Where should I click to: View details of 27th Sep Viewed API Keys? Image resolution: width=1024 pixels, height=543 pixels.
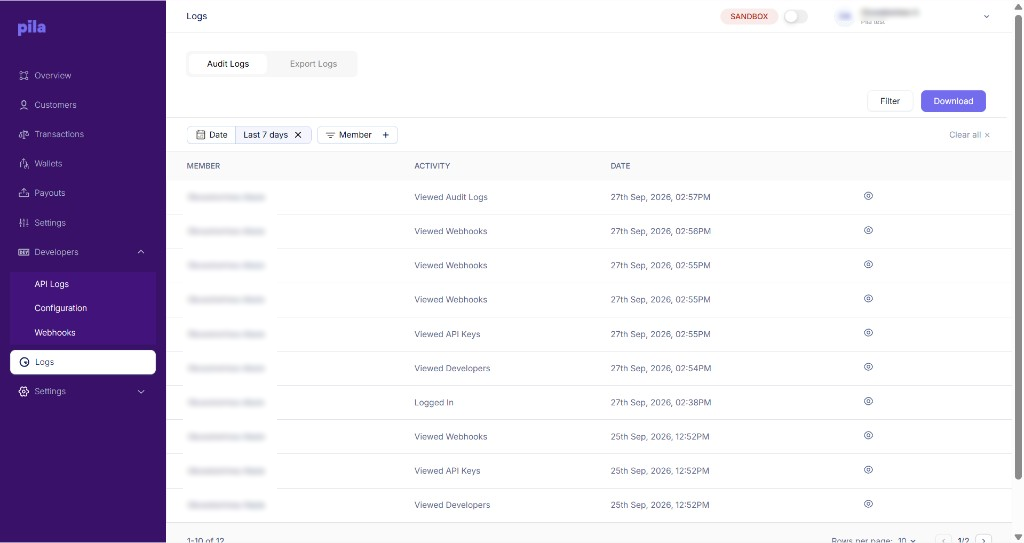[868, 333]
